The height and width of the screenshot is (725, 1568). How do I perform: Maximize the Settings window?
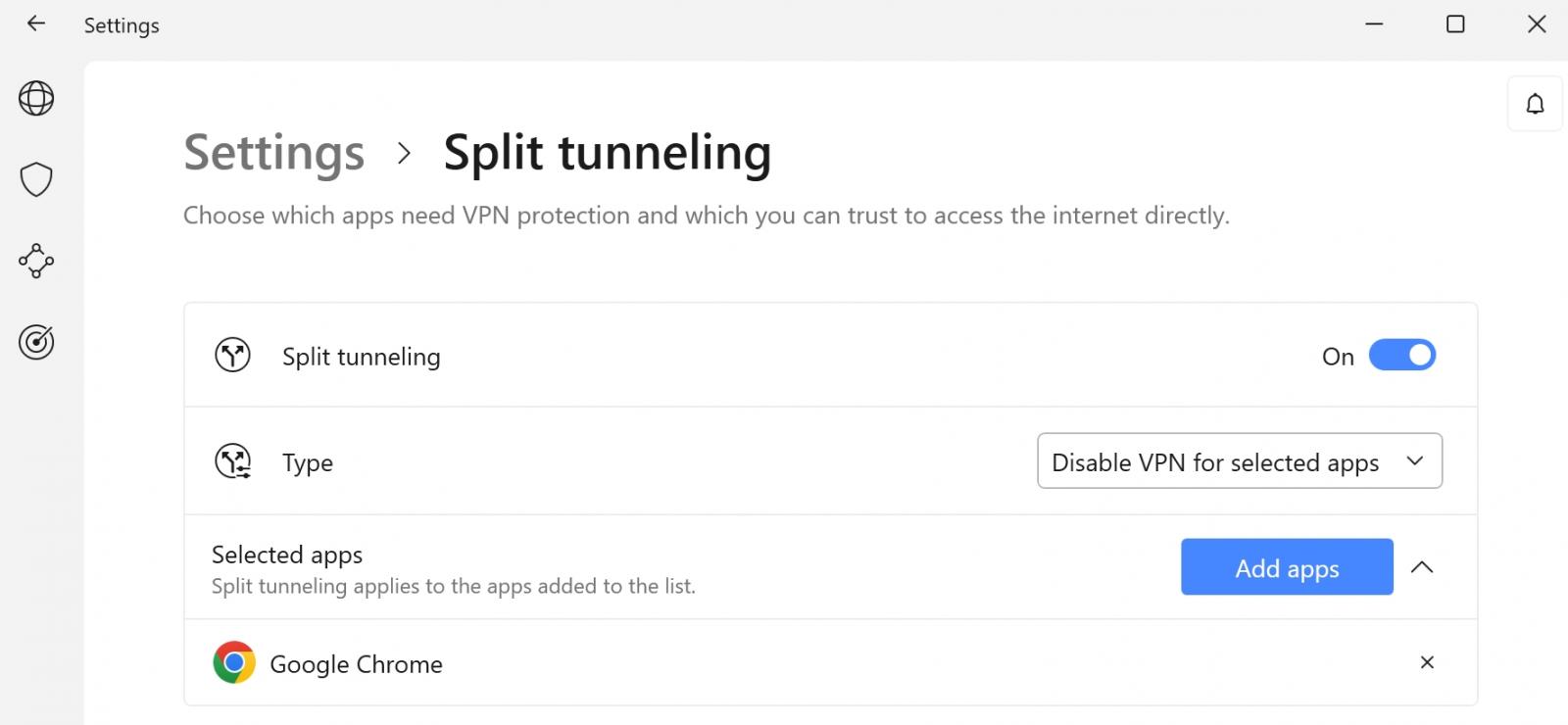[x=1454, y=24]
